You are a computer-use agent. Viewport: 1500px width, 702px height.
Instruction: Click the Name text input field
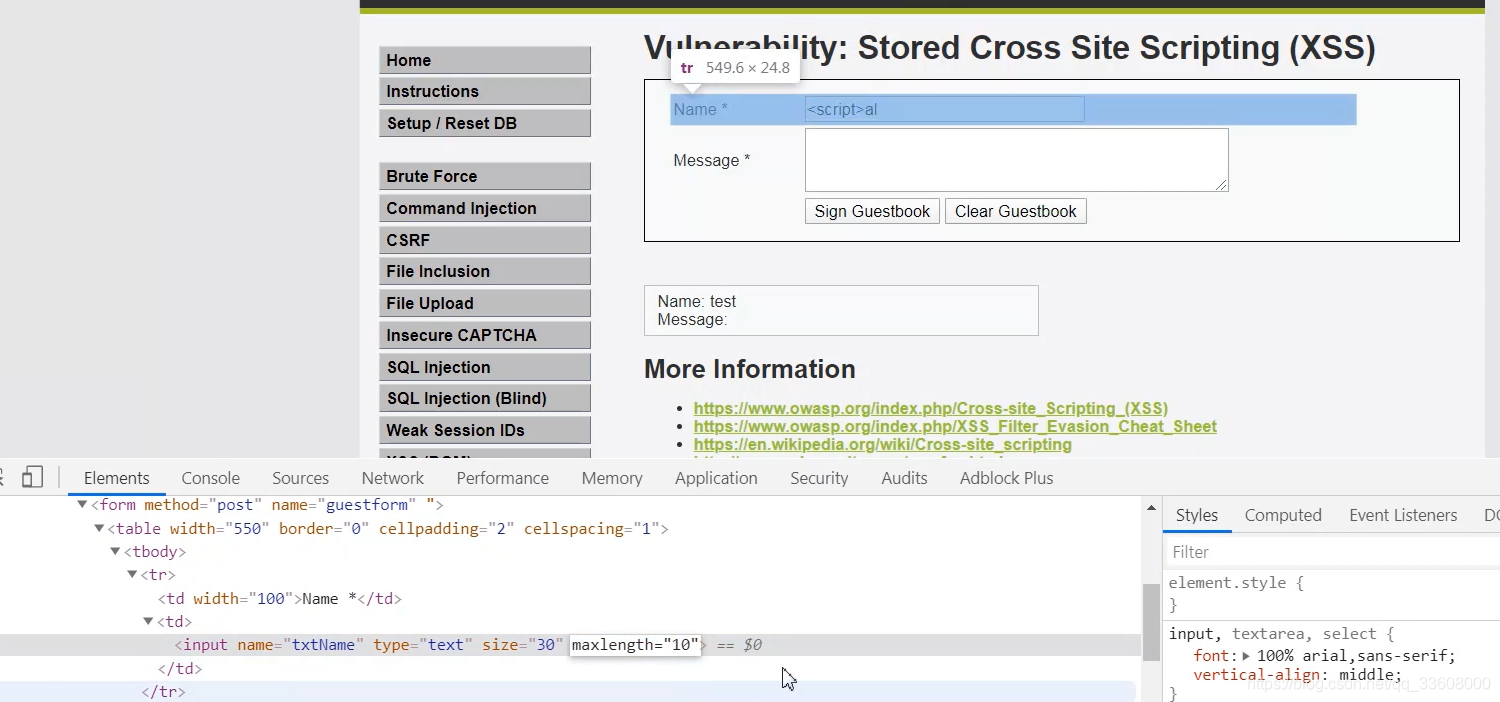[944, 109]
